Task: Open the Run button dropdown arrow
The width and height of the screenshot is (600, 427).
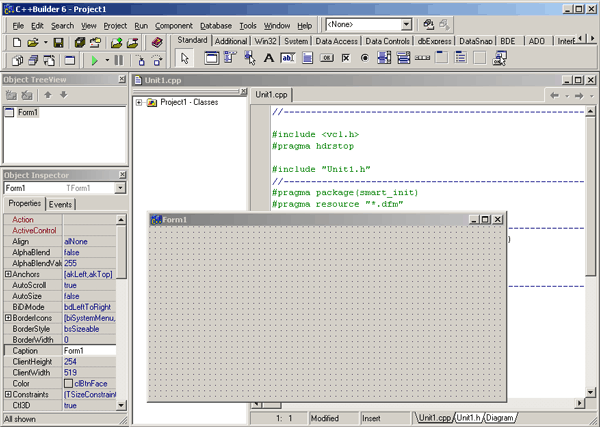Action: (107, 60)
